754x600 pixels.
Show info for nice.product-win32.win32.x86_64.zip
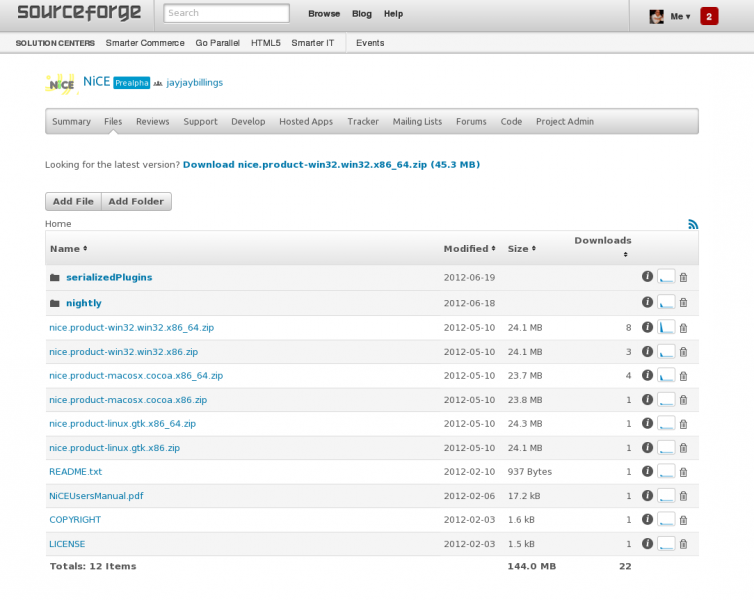pyautogui.click(x=647, y=327)
